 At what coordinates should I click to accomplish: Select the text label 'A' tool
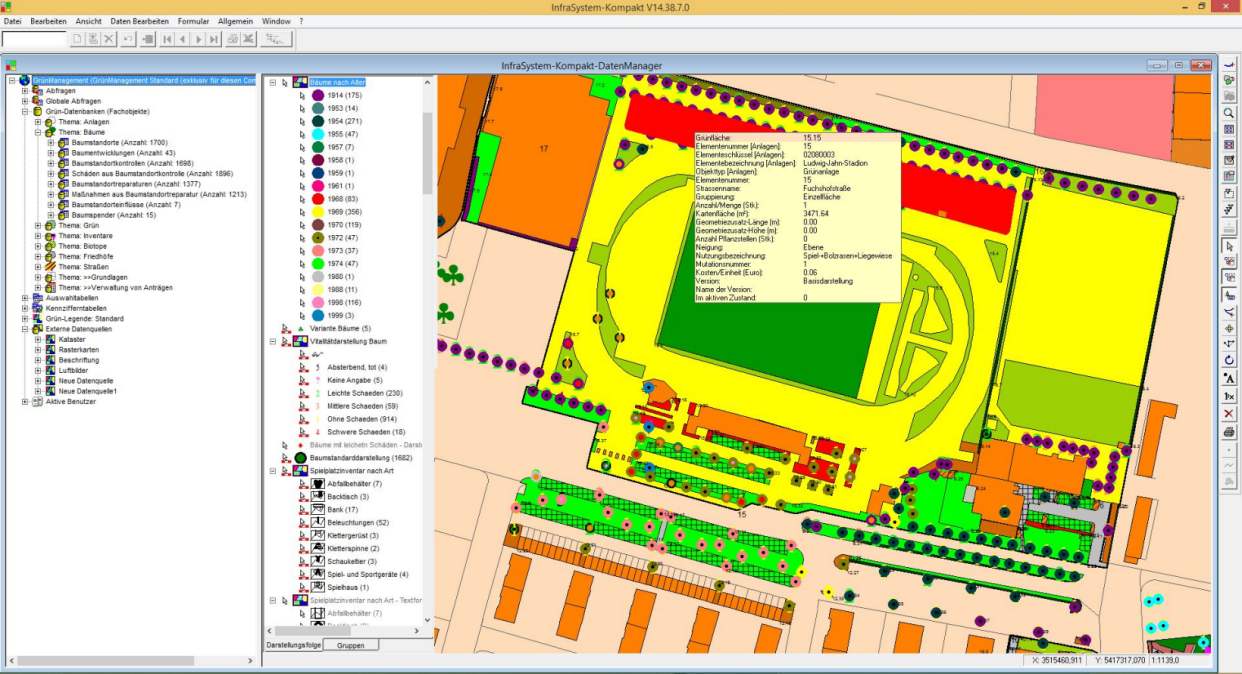pos(1229,378)
